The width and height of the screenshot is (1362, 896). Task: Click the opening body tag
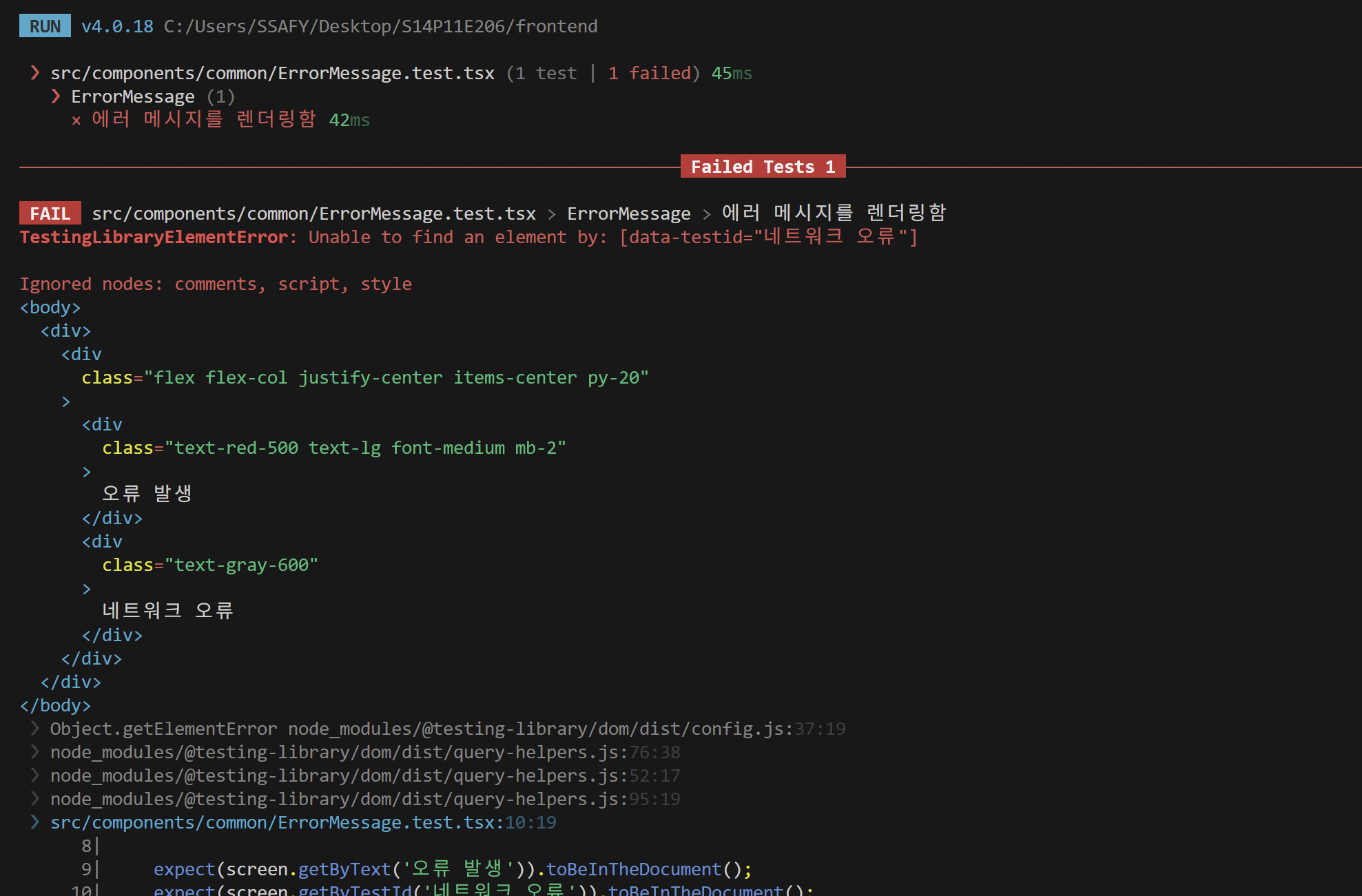click(x=50, y=307)
